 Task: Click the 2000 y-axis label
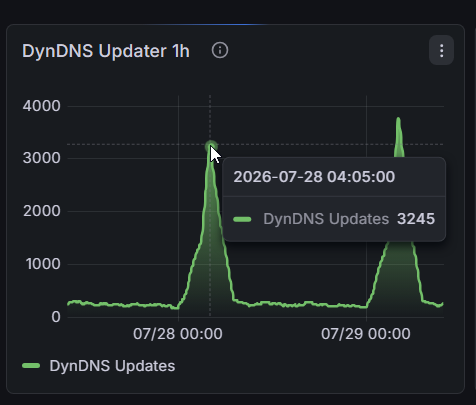pos(42,211)
